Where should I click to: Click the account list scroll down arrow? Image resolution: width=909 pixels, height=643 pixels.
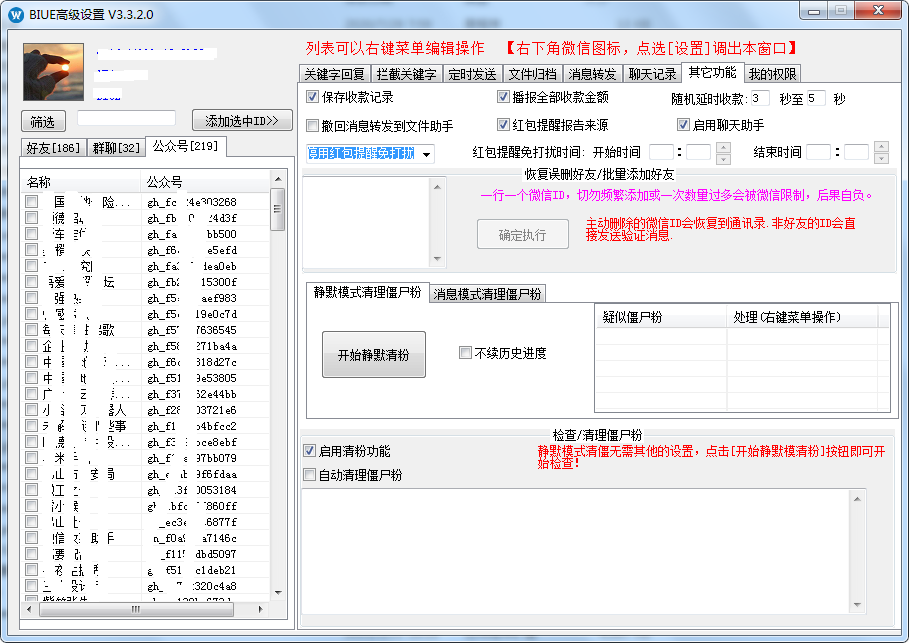278,593
